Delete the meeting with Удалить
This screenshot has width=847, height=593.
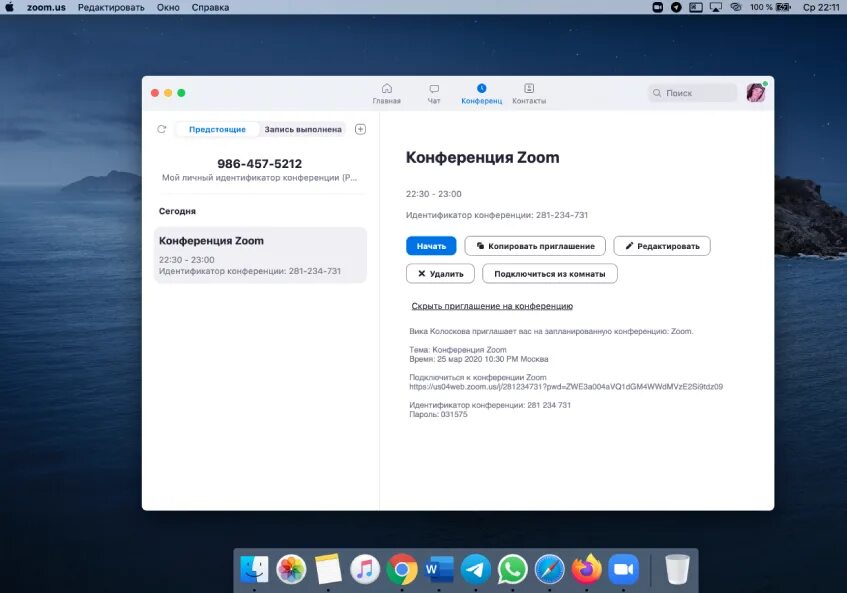coord(440,273)
